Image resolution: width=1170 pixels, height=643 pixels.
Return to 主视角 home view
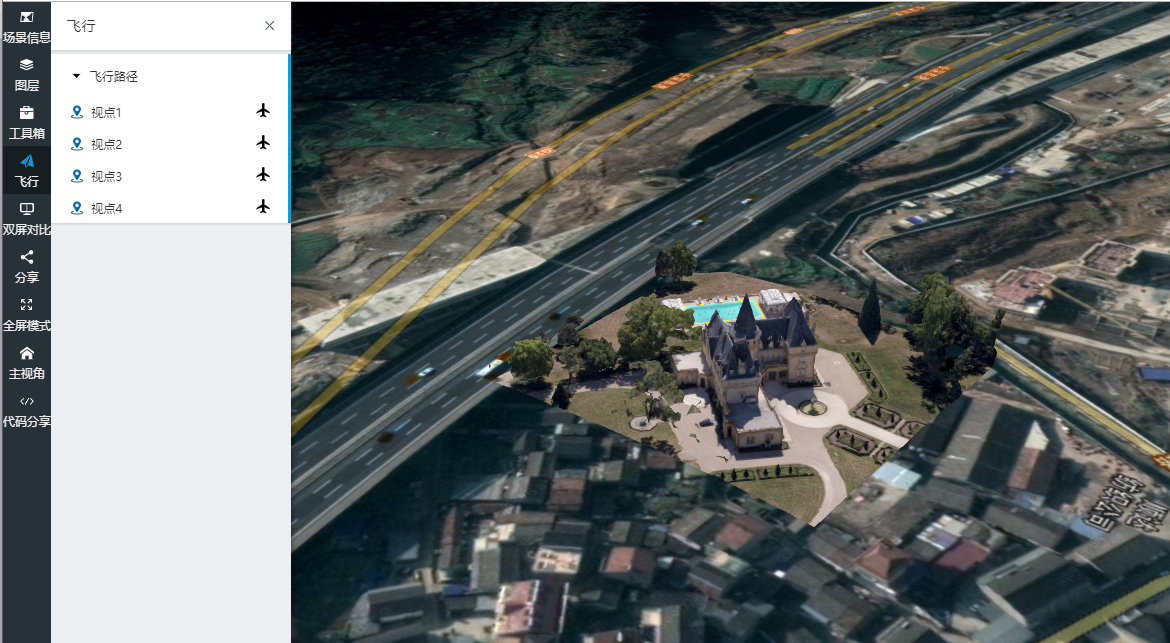click(x=26, y=362)
